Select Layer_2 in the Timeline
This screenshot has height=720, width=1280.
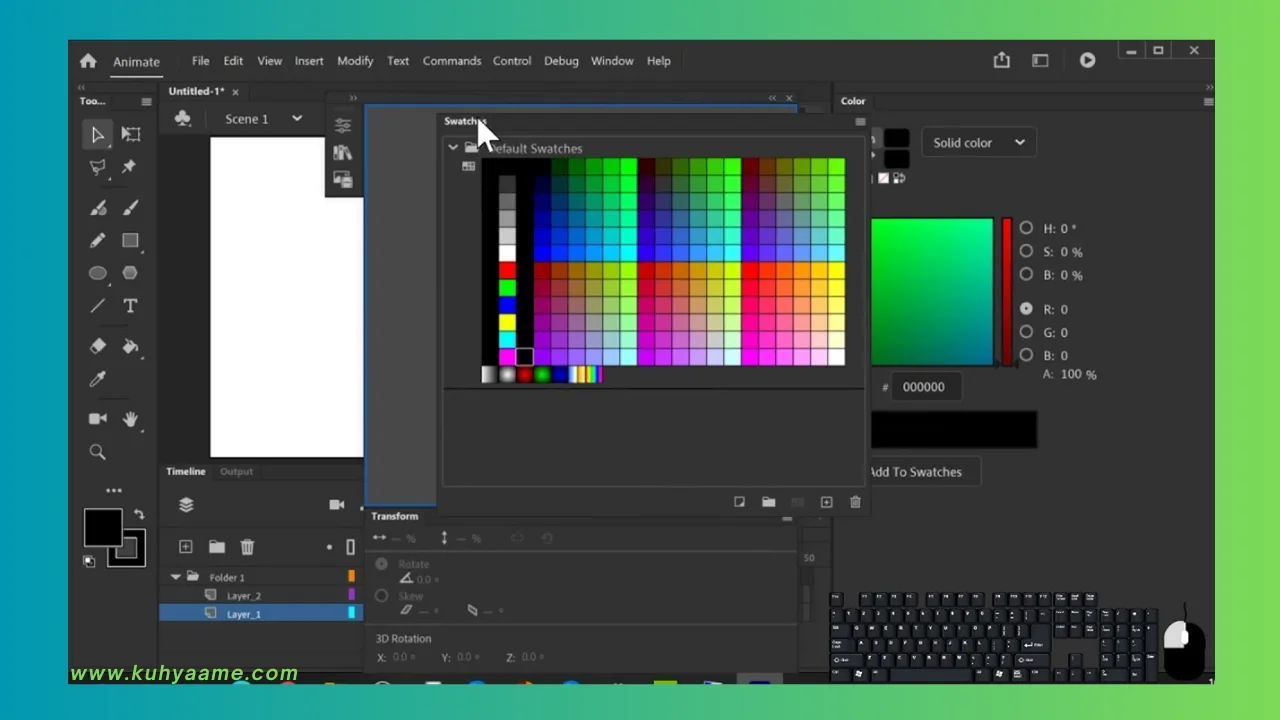[244, 595]
